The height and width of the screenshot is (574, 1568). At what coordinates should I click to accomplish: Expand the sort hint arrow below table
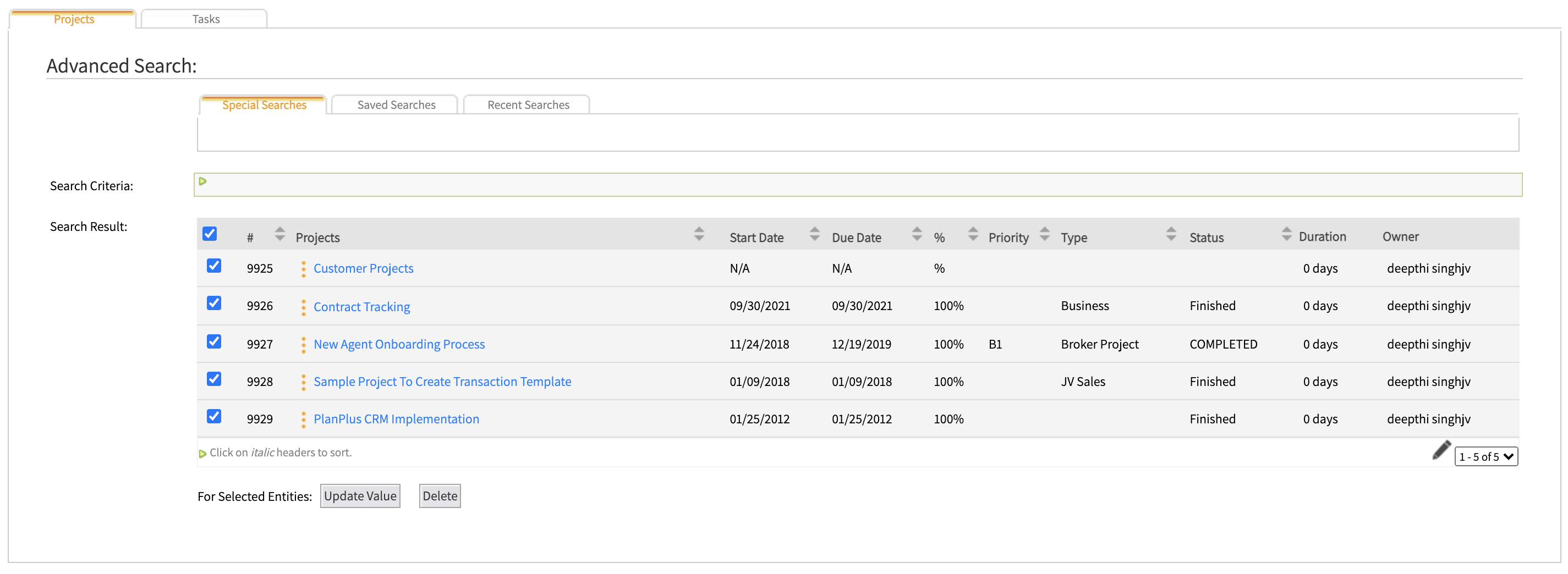tap(202, 454)
